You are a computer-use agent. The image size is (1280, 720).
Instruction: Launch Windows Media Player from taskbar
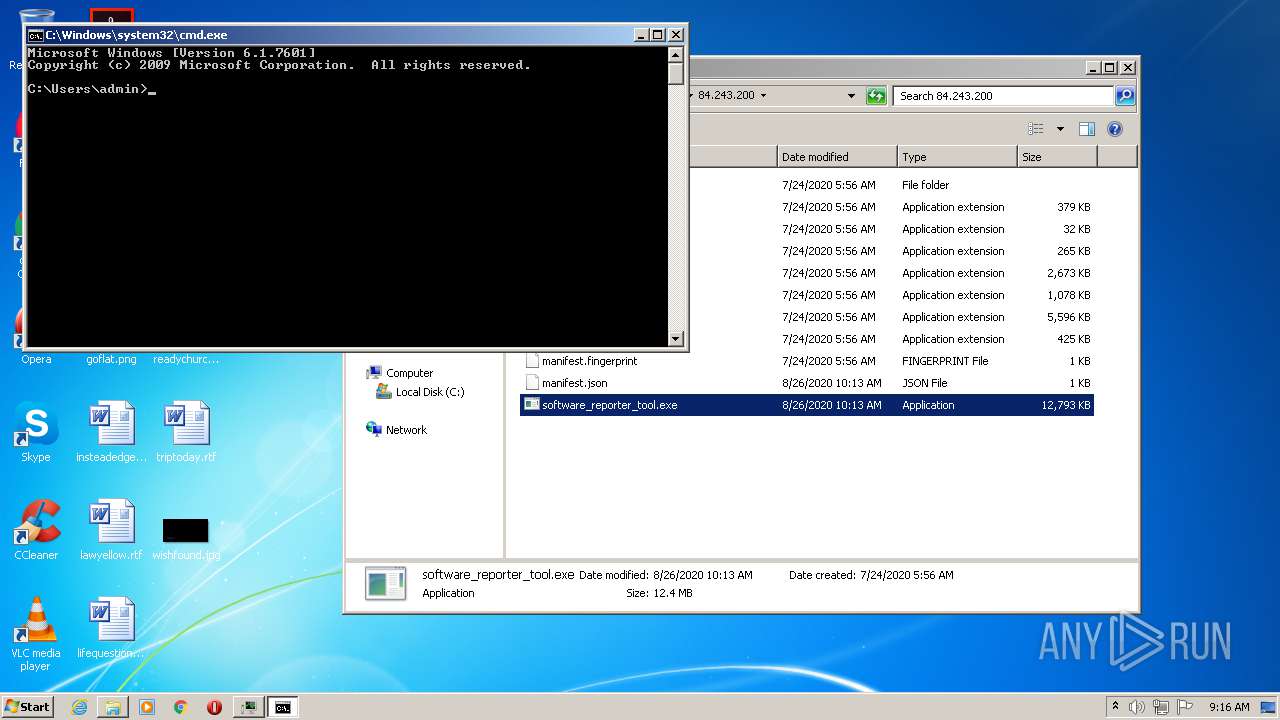coord(147,707)
